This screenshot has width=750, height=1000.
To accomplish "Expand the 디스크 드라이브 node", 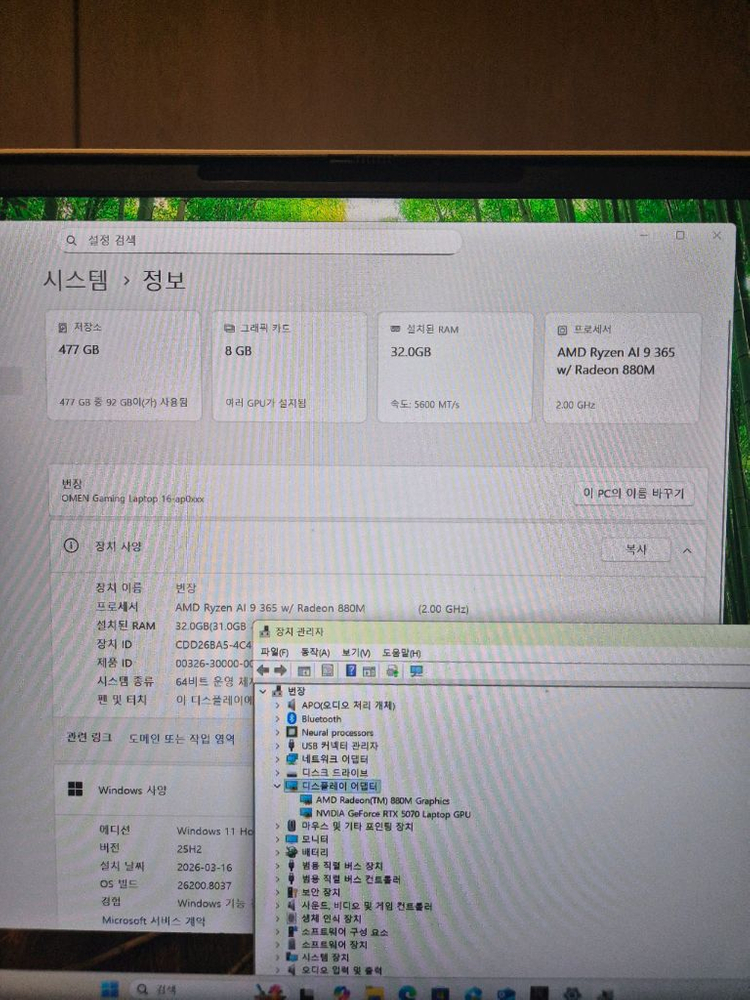I will 277,772.
